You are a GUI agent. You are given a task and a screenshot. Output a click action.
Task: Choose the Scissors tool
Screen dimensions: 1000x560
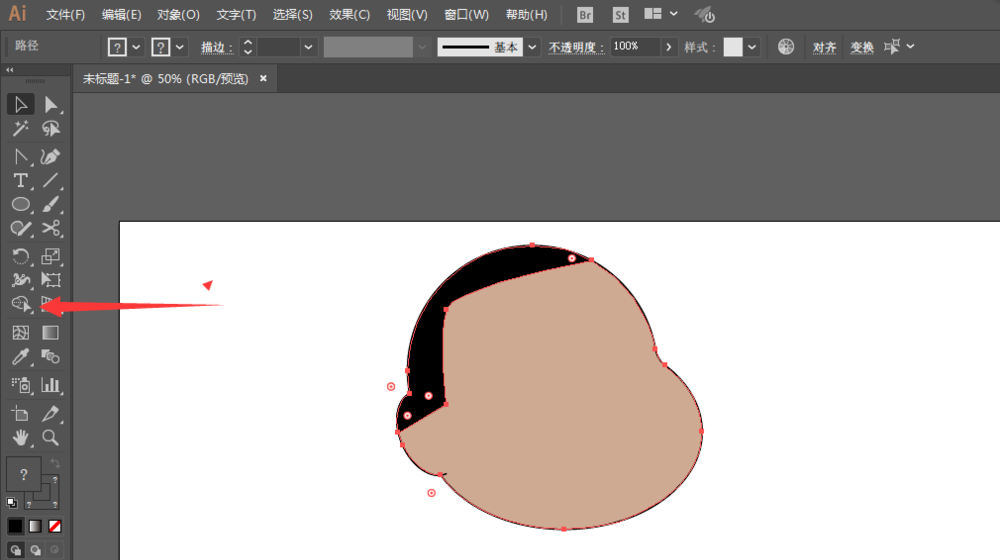(50, 229)
